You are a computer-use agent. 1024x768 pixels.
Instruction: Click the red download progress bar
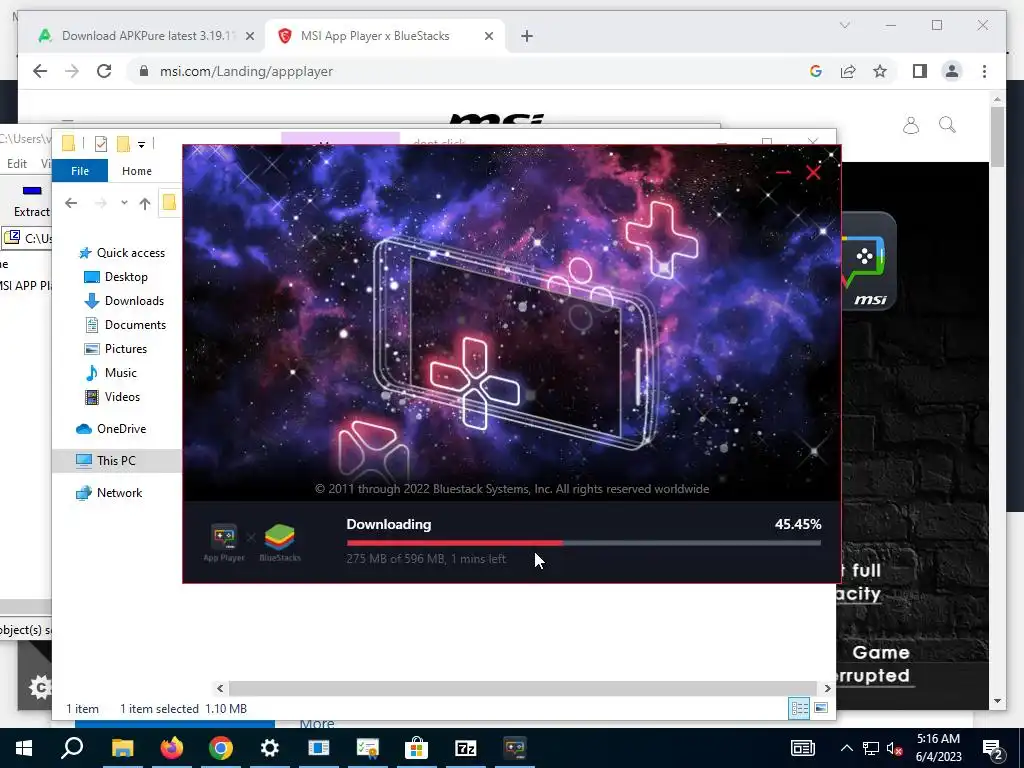tap(583, 543)
